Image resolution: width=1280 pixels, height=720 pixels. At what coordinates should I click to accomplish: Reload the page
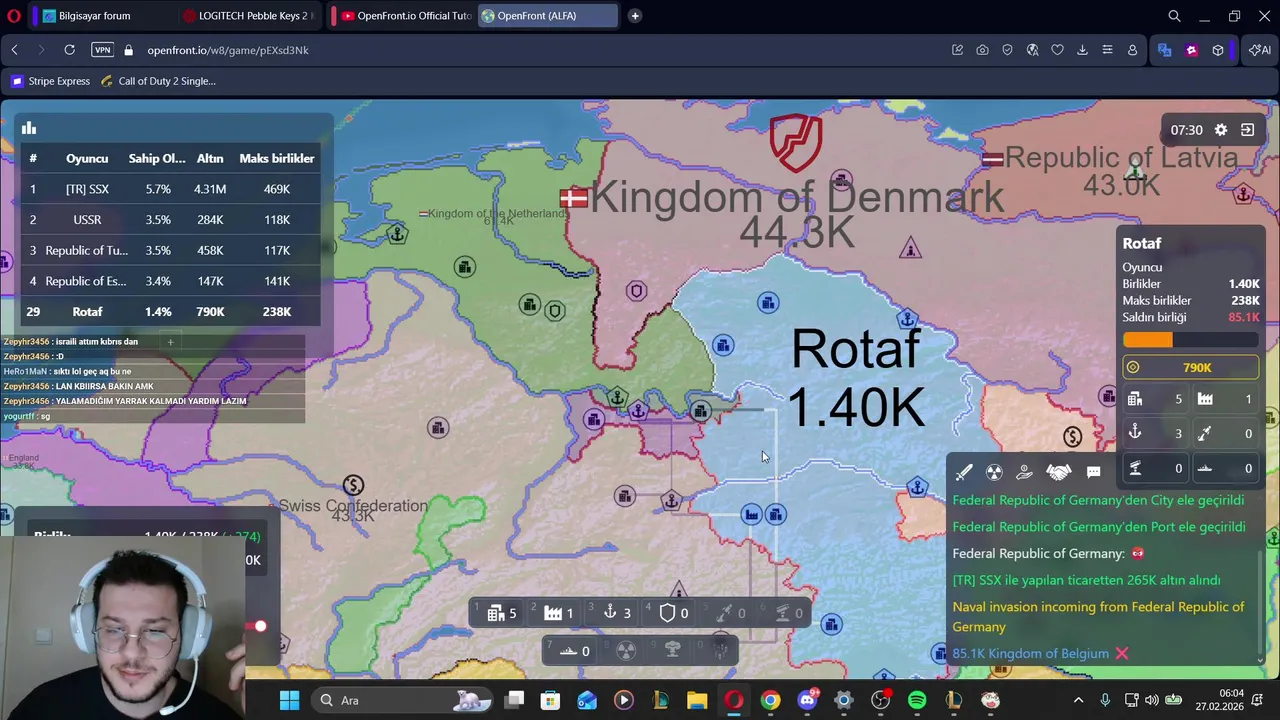[x=69, y=50]
